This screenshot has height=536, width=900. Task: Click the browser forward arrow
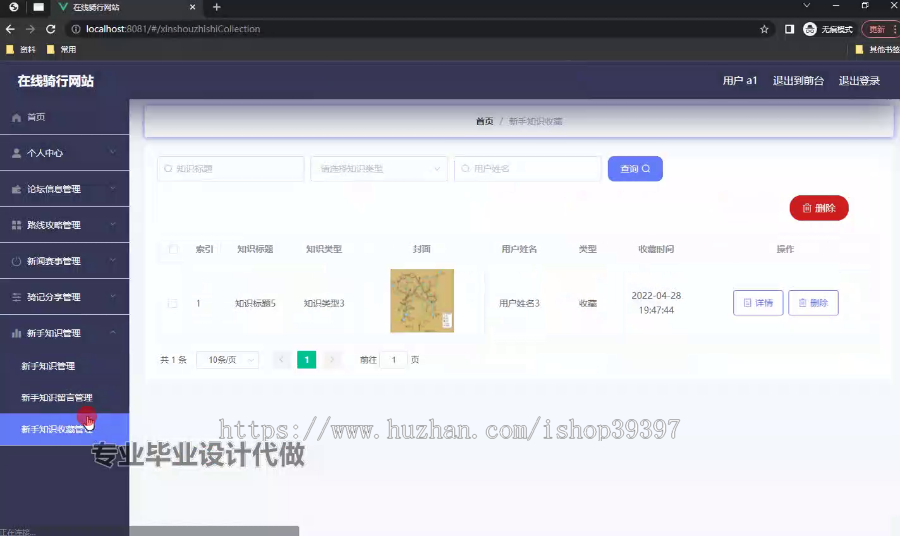coord(30,29)
